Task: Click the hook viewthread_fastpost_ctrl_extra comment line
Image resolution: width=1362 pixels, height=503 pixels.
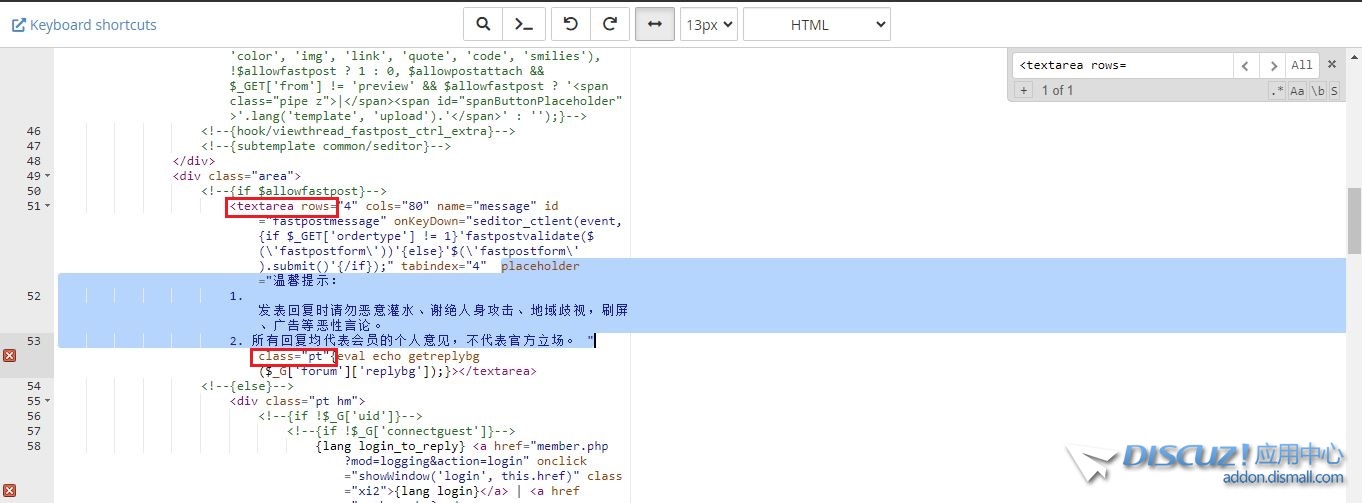Action: point(358,131)
